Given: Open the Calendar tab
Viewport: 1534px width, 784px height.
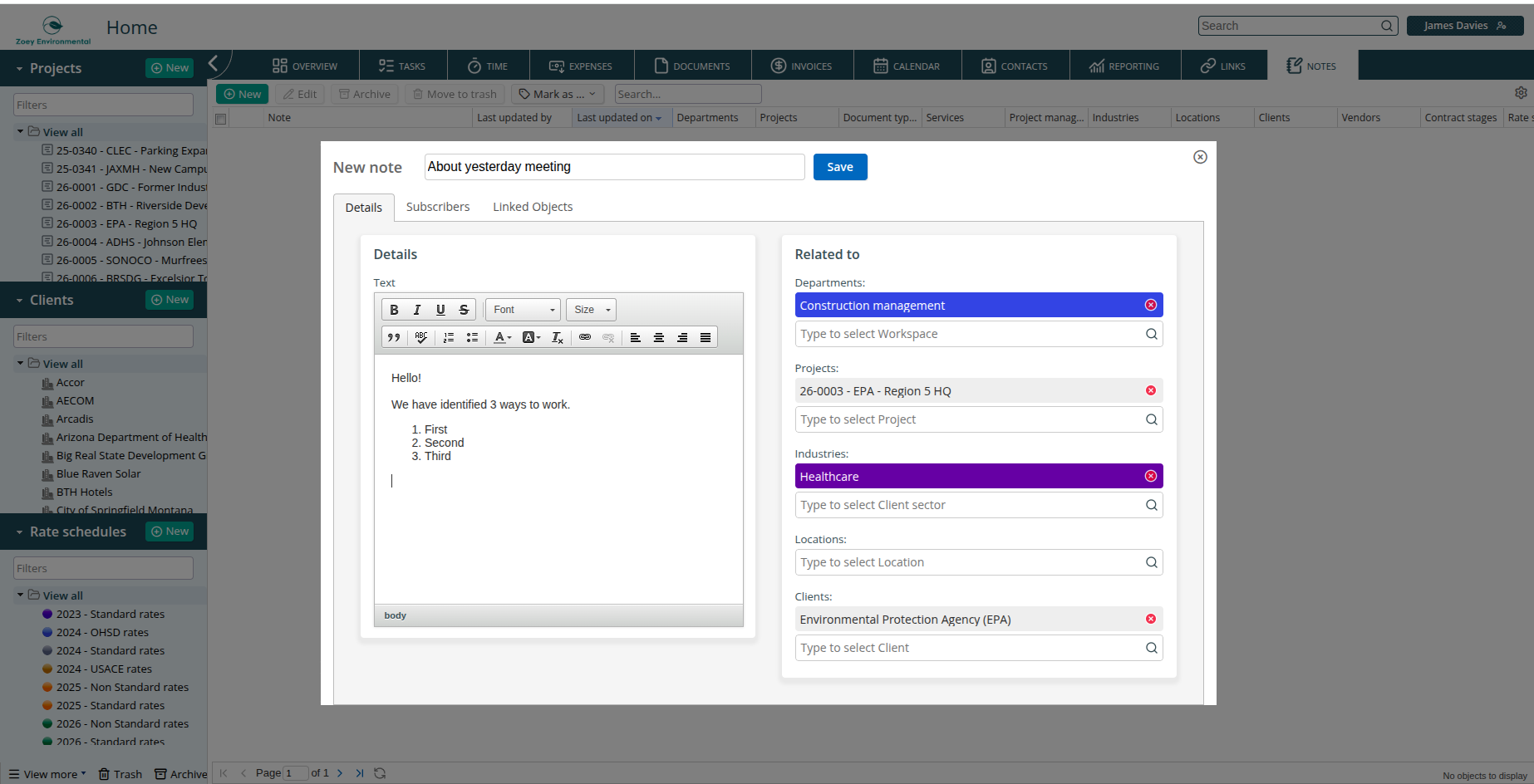Looking at the screenshot, I should 907,66.
